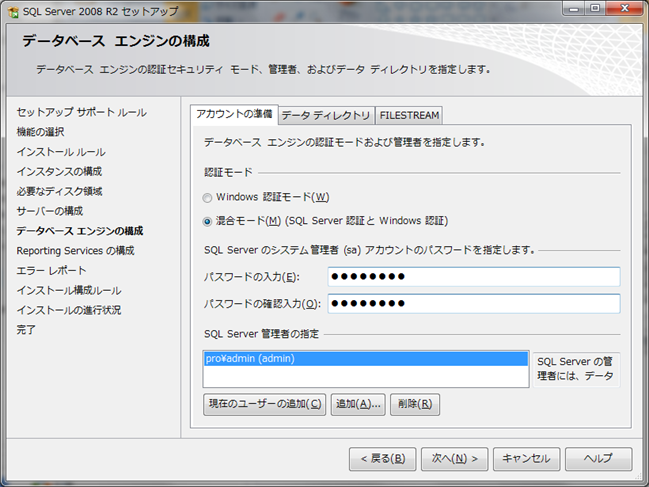The width and height of the screenshot is (649, 487).
Task: Click the 認証モード group label
Action: point(228,172)
